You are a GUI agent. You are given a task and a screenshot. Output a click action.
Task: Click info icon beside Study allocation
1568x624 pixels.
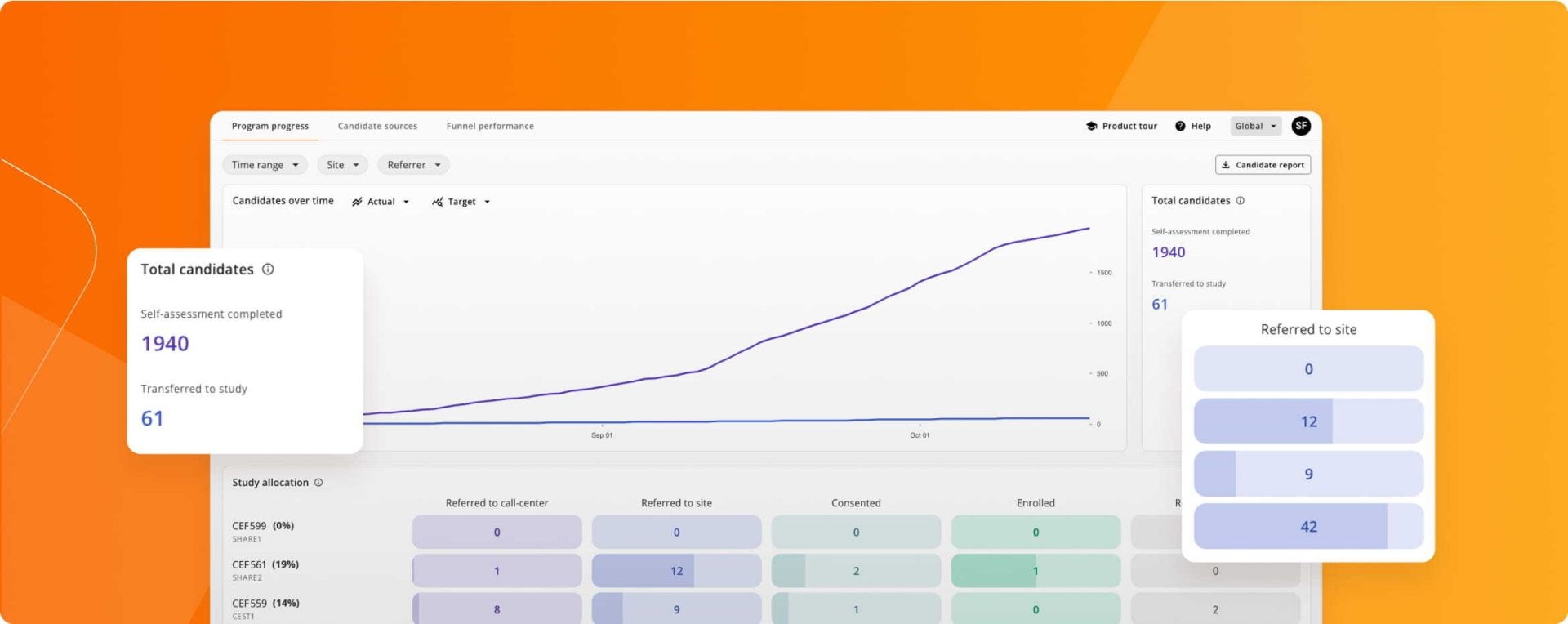(318, 483)
